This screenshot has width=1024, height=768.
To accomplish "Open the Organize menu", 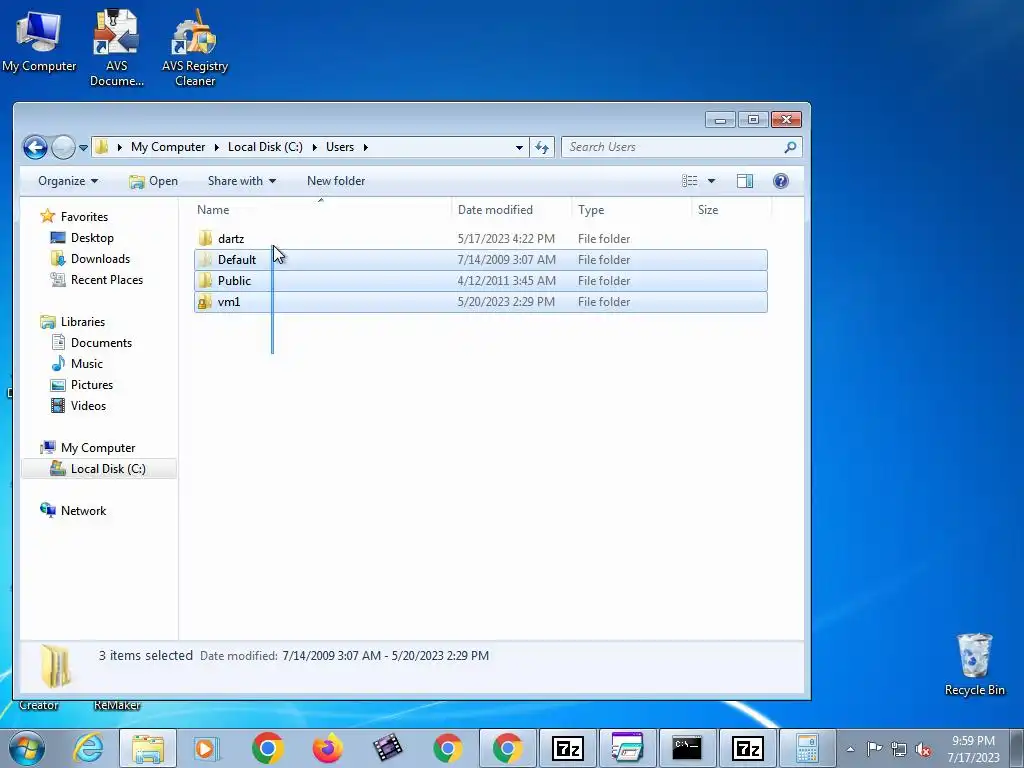I will click(x=68, y=181).
